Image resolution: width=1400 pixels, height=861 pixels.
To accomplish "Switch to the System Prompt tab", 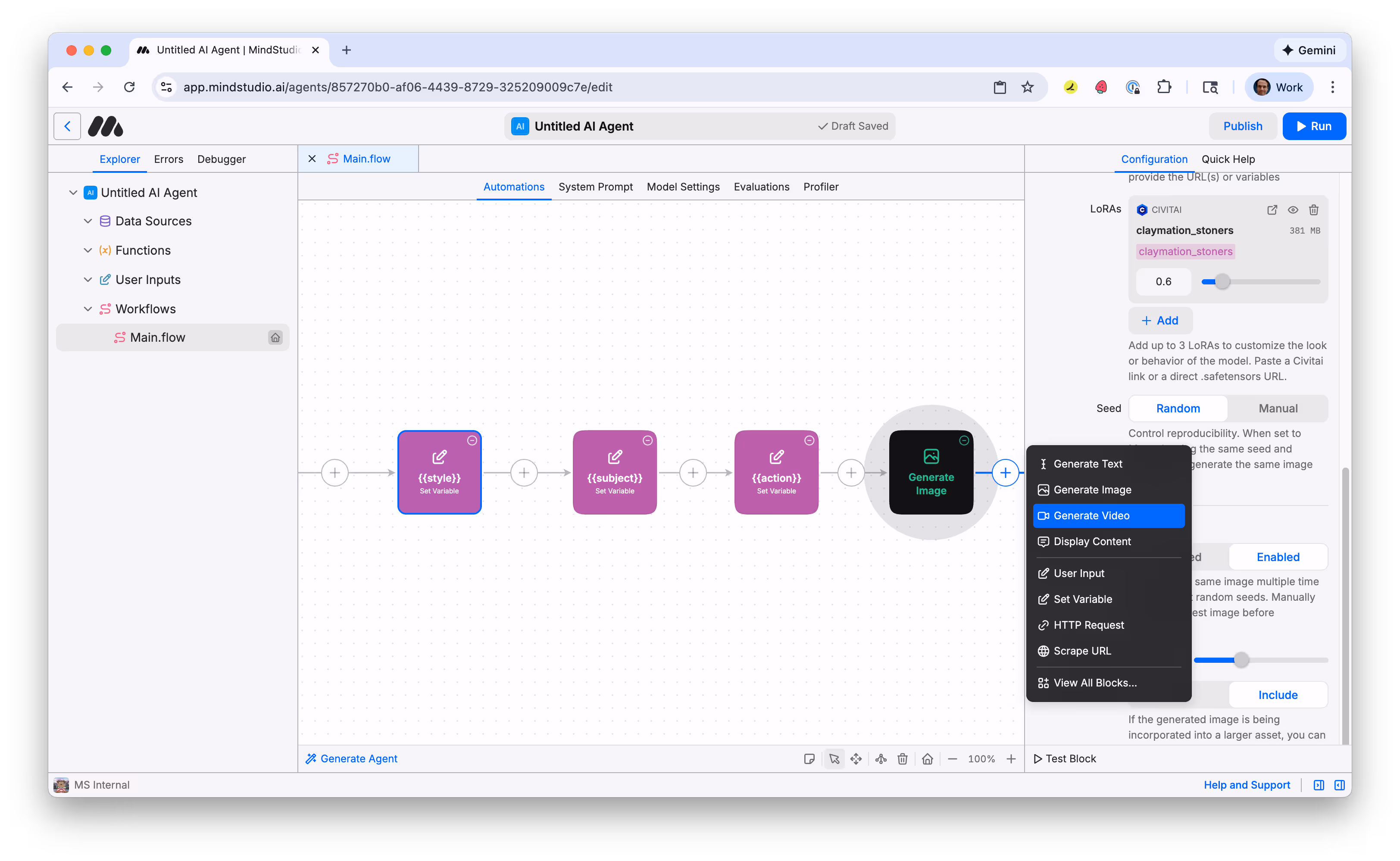I will click(x=595, y=187).
